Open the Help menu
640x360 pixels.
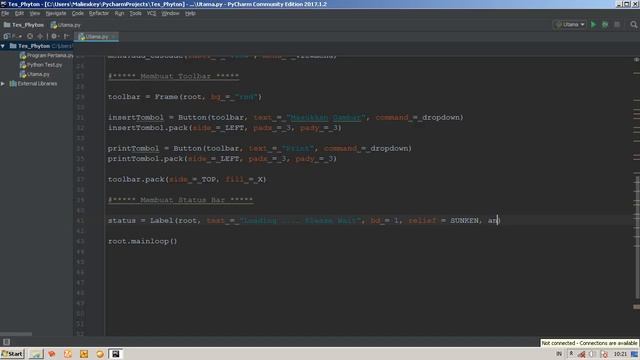pyautogui.click(x=190, y=13)
